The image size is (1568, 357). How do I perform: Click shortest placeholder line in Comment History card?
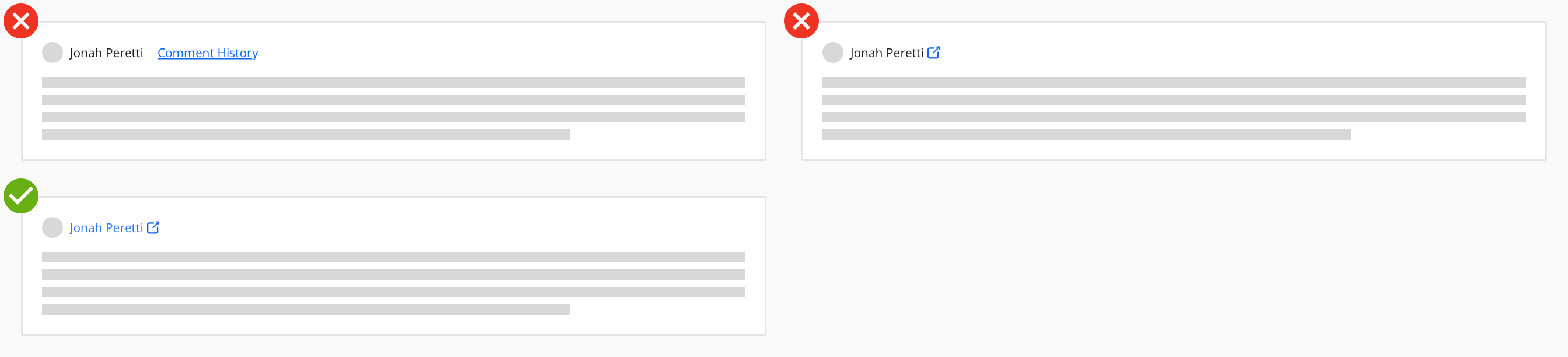point(306,135)
